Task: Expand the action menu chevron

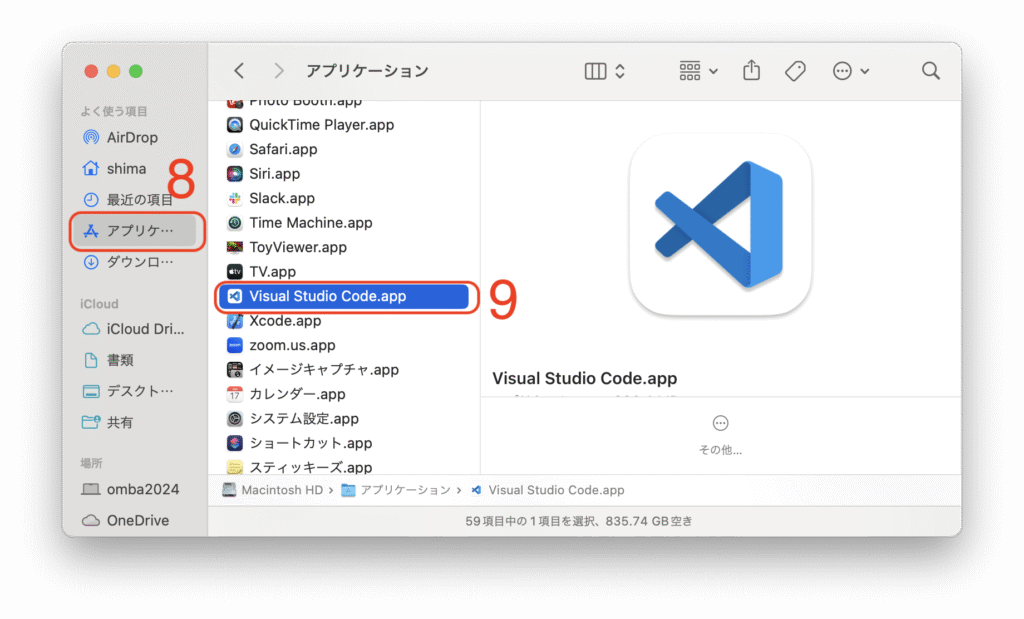Action: [x=865, y=71]
